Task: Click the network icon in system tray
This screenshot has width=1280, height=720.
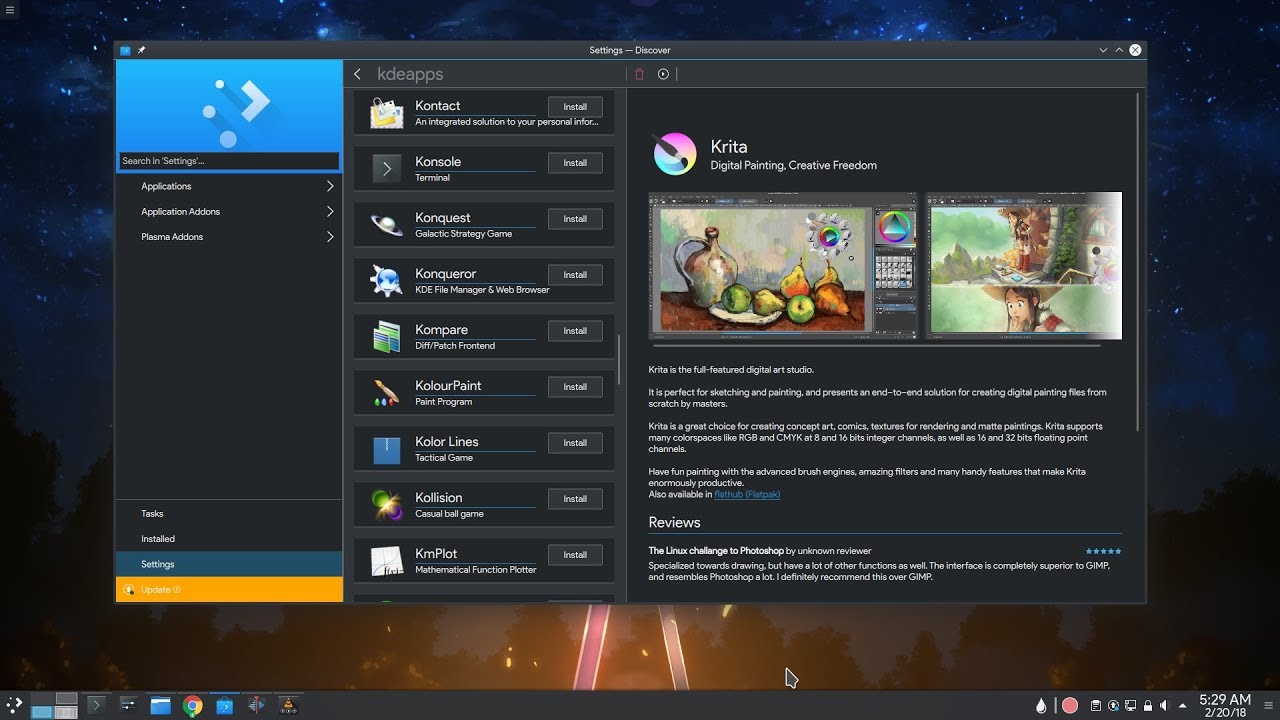Action: click(1130, 706)
